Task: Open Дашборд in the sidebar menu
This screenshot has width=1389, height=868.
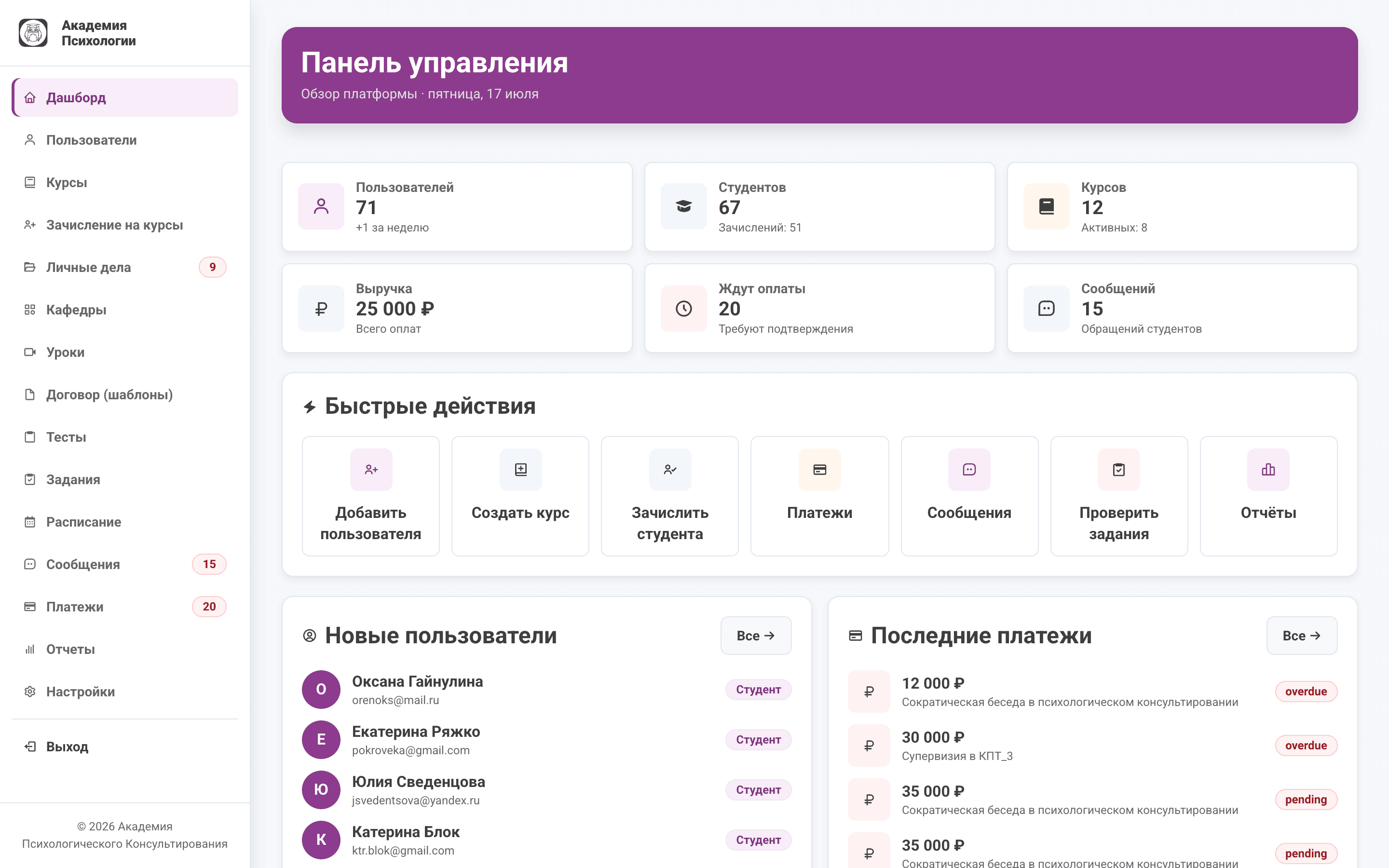Action: point(125,97)
